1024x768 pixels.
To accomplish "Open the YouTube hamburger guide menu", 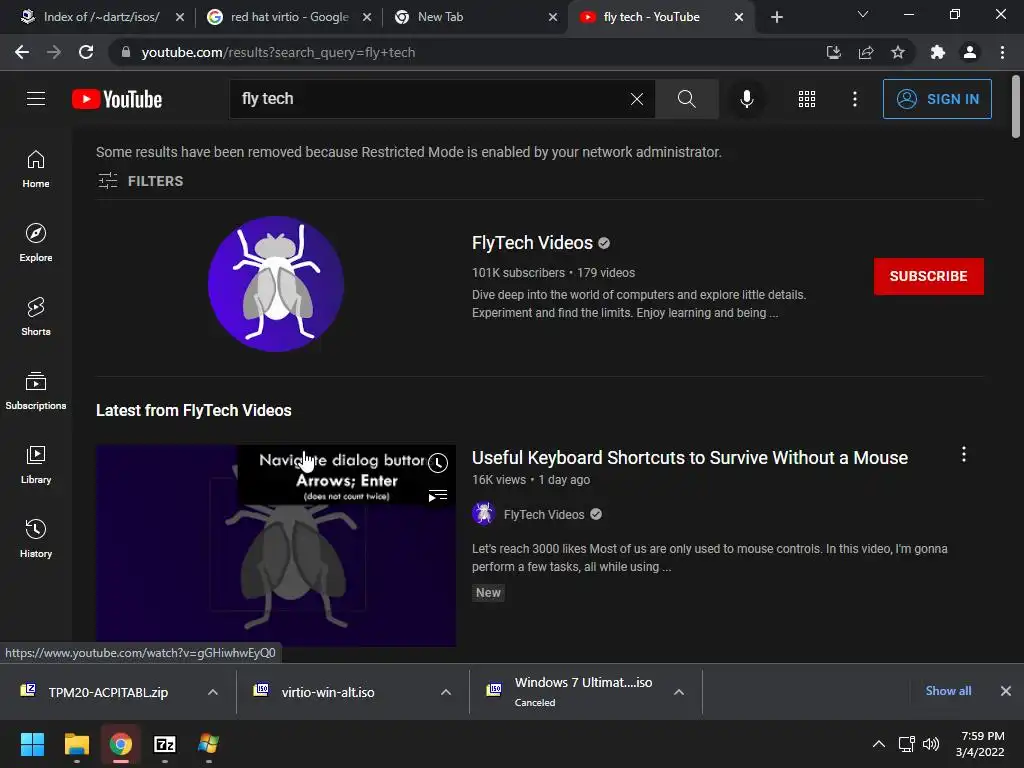I will 36,99.
